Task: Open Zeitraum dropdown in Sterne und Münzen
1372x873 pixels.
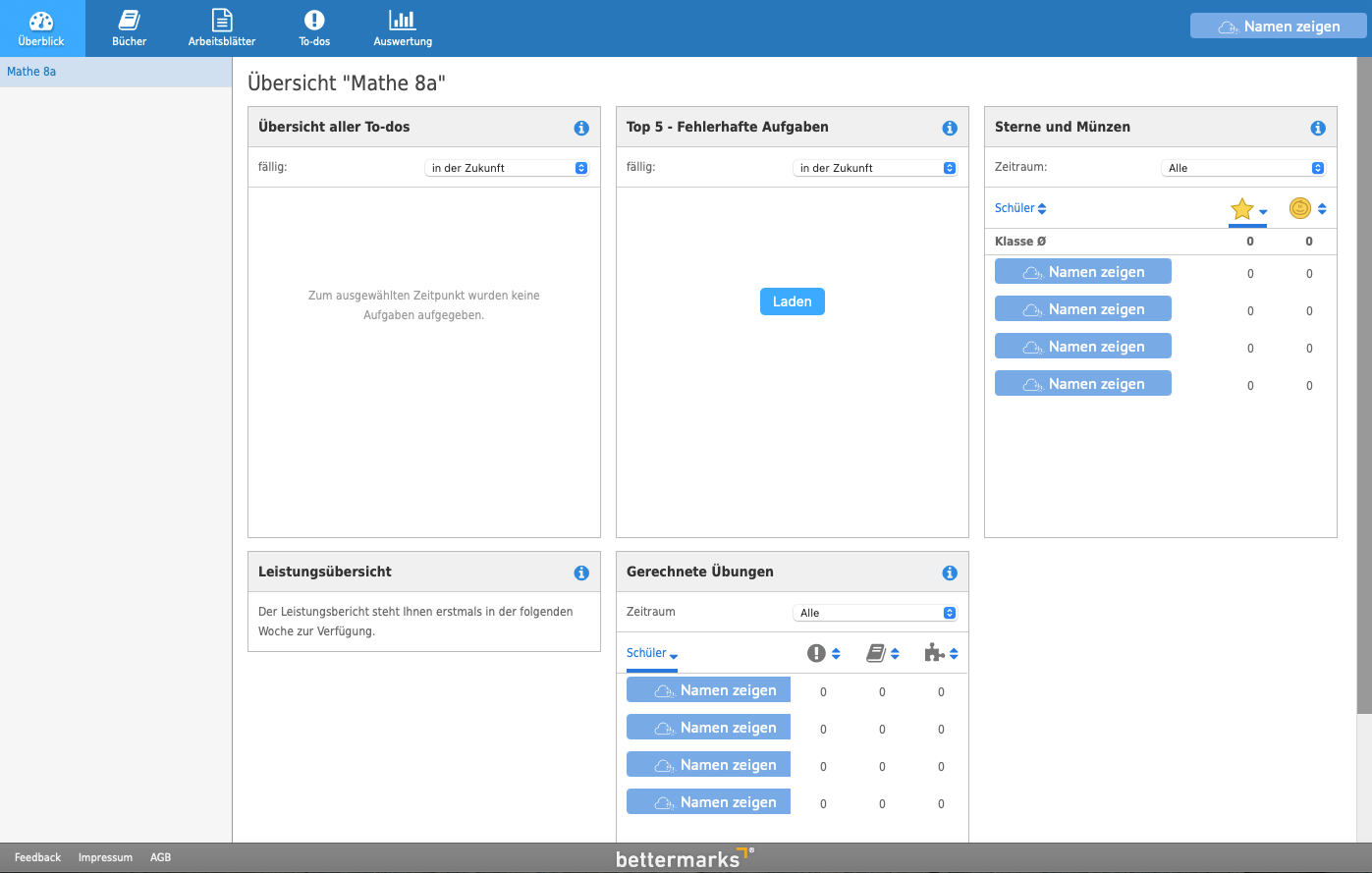Action: coord(1243,168)
